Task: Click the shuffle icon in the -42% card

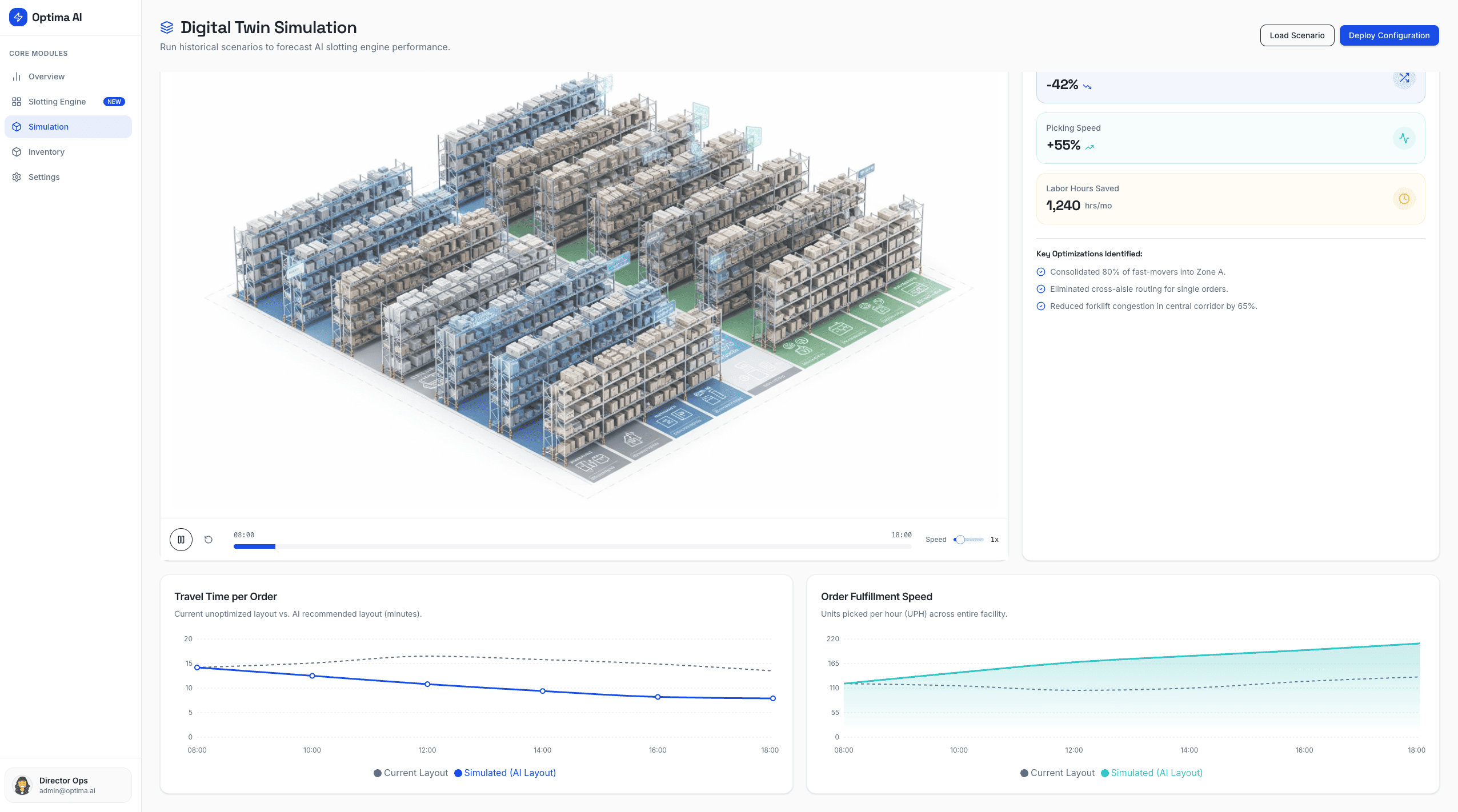Action: (1404, 78)
